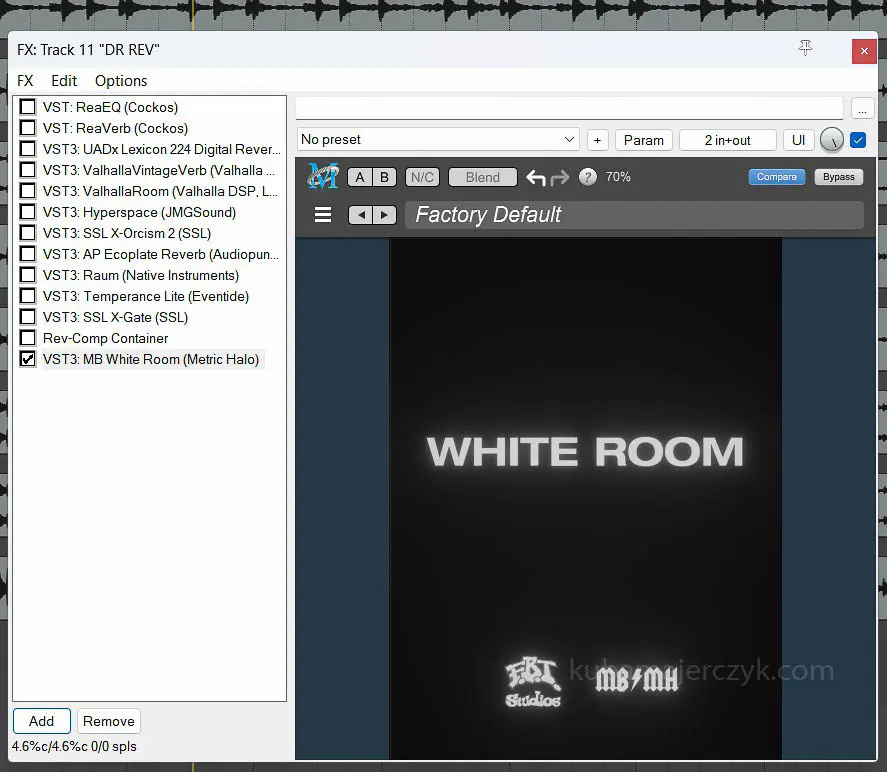
Task: Open the Options menu
Action: (121, 81)
